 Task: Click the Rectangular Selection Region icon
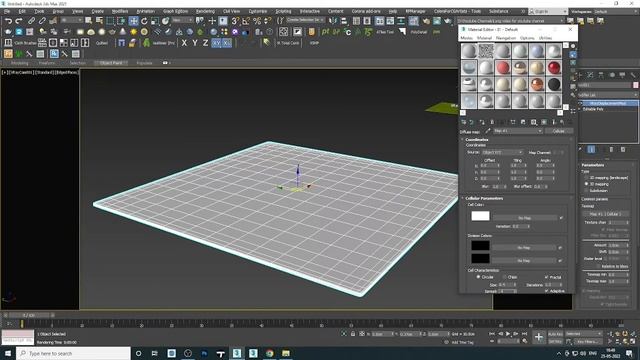[110, 21]
